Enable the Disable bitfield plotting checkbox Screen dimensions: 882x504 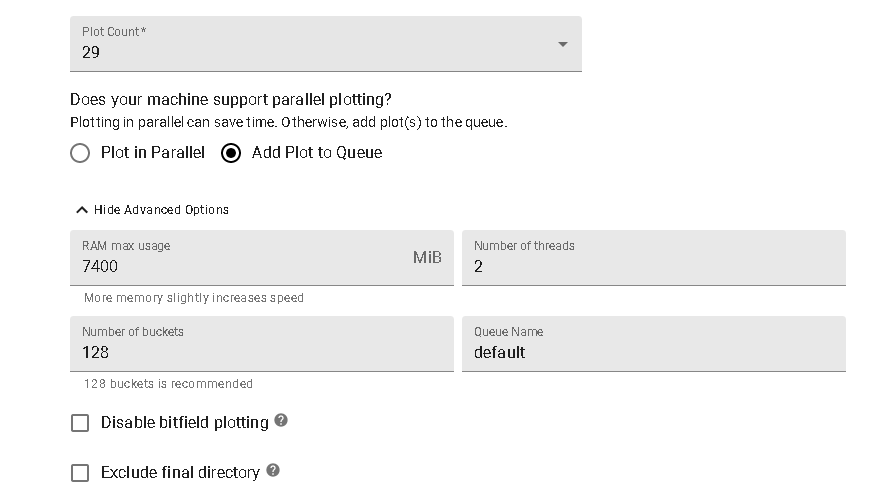(x=80, y=423)
